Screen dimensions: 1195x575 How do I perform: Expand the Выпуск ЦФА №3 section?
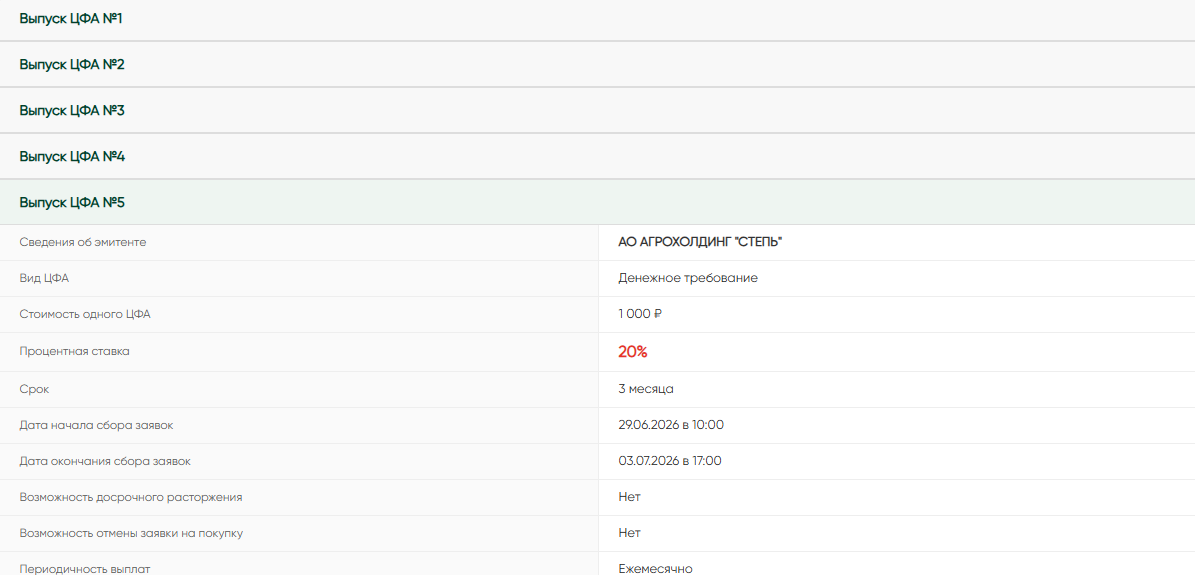tap(598, 111)
